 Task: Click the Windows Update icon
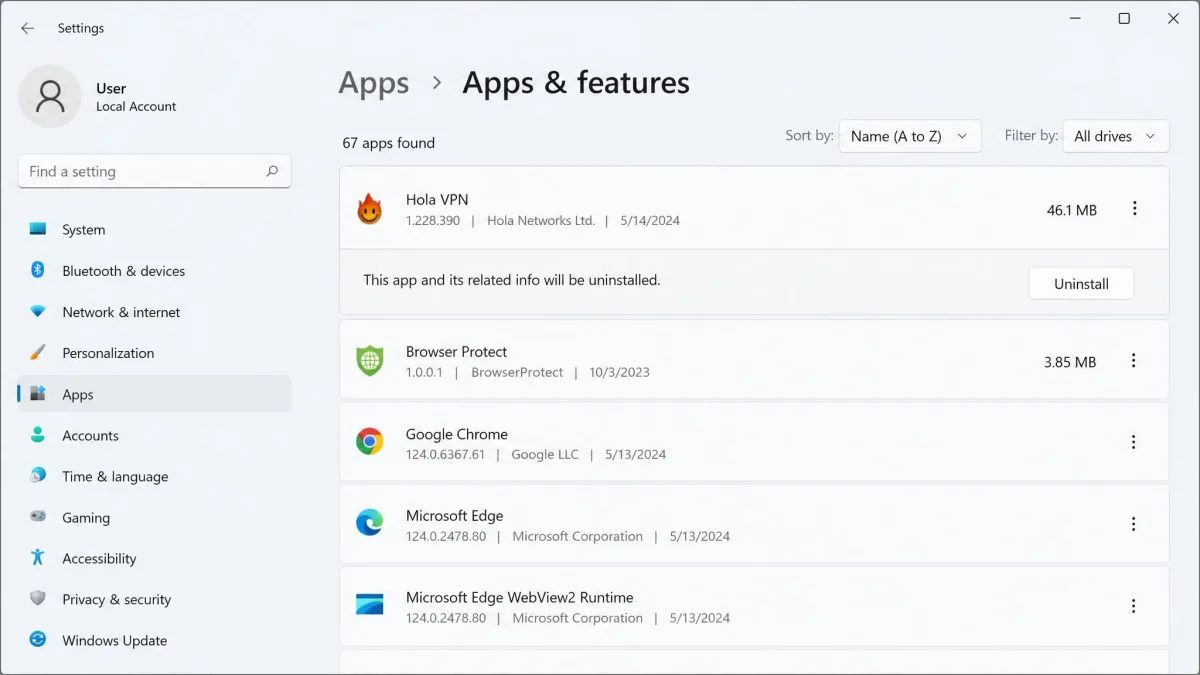click(38, 639)
